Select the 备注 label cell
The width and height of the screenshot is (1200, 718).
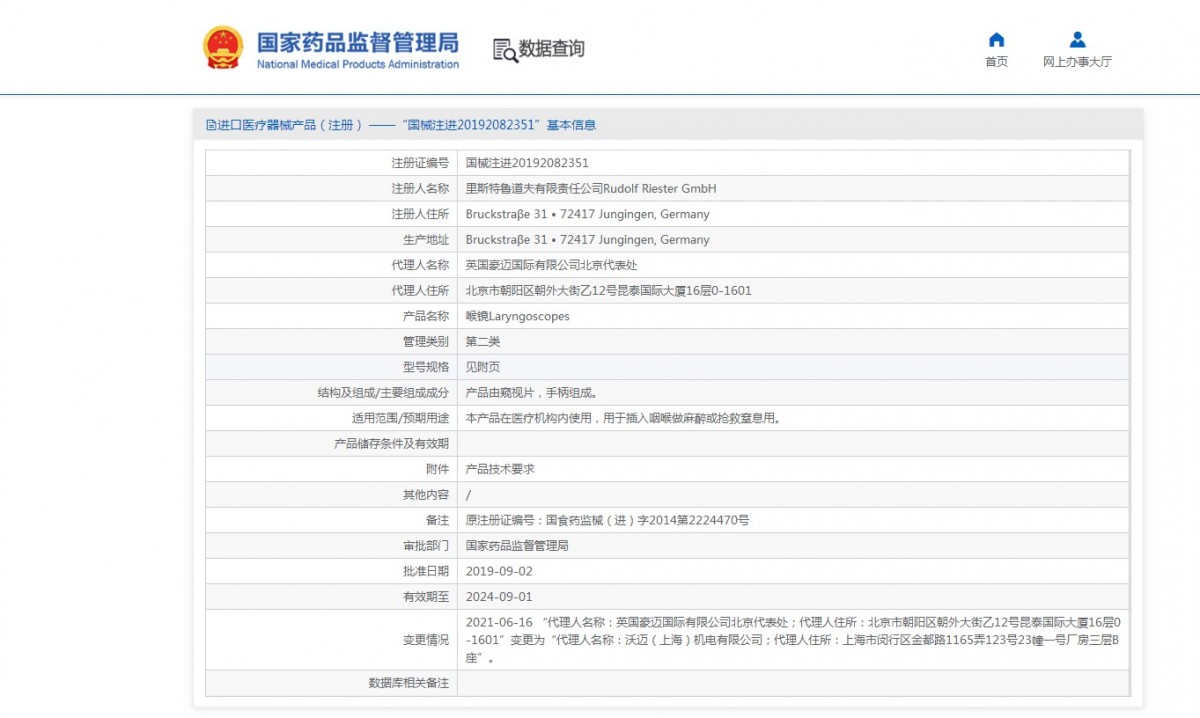point(331,520)
